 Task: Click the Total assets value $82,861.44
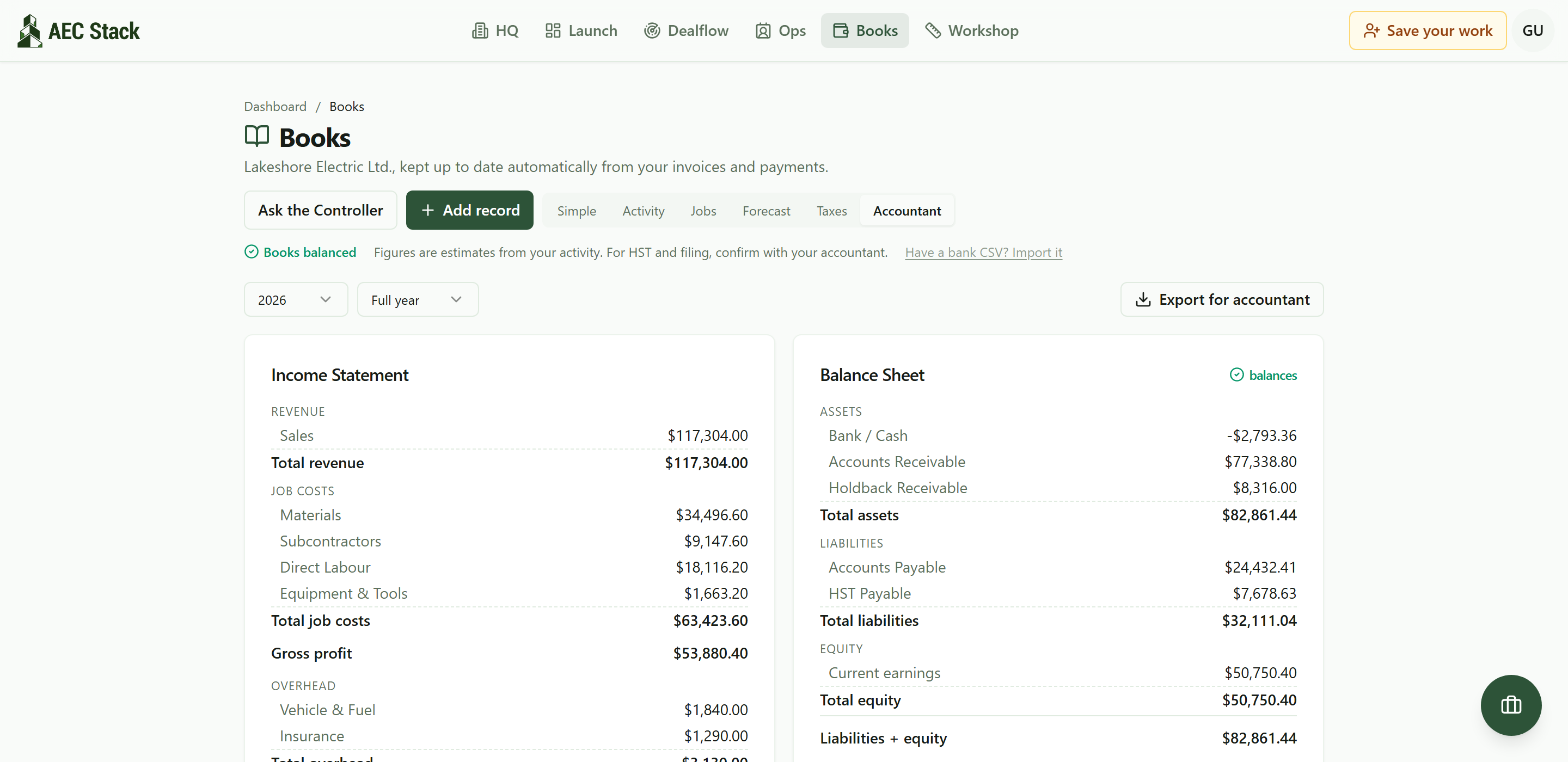[x=1259, y=515]
